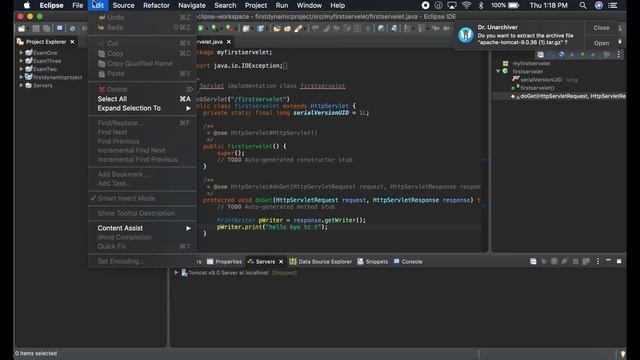Click the Dr. Unarchiver notification icon

(466, 35)
